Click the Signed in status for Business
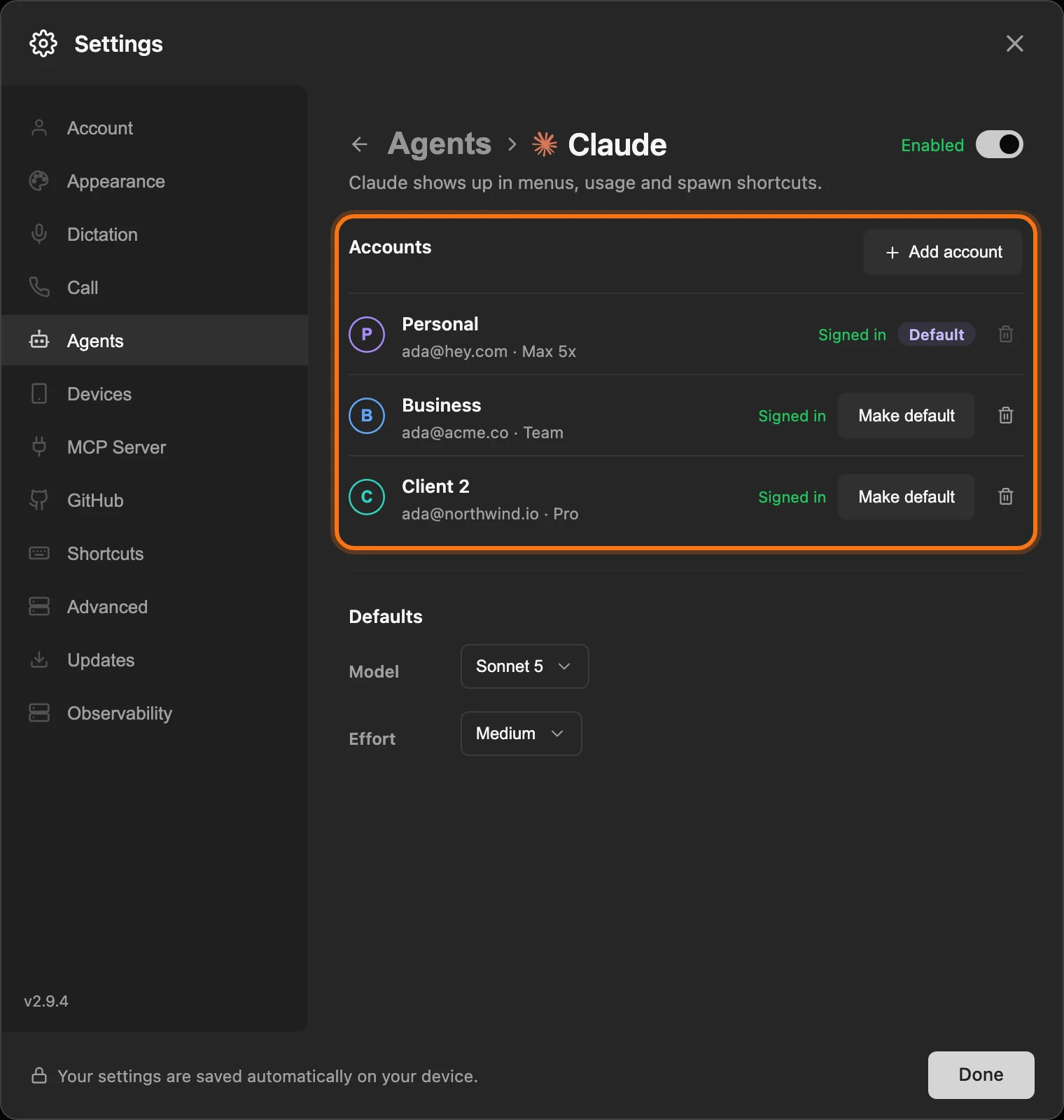This screenshot has height=1120, width=1064. tap(792, 416)
